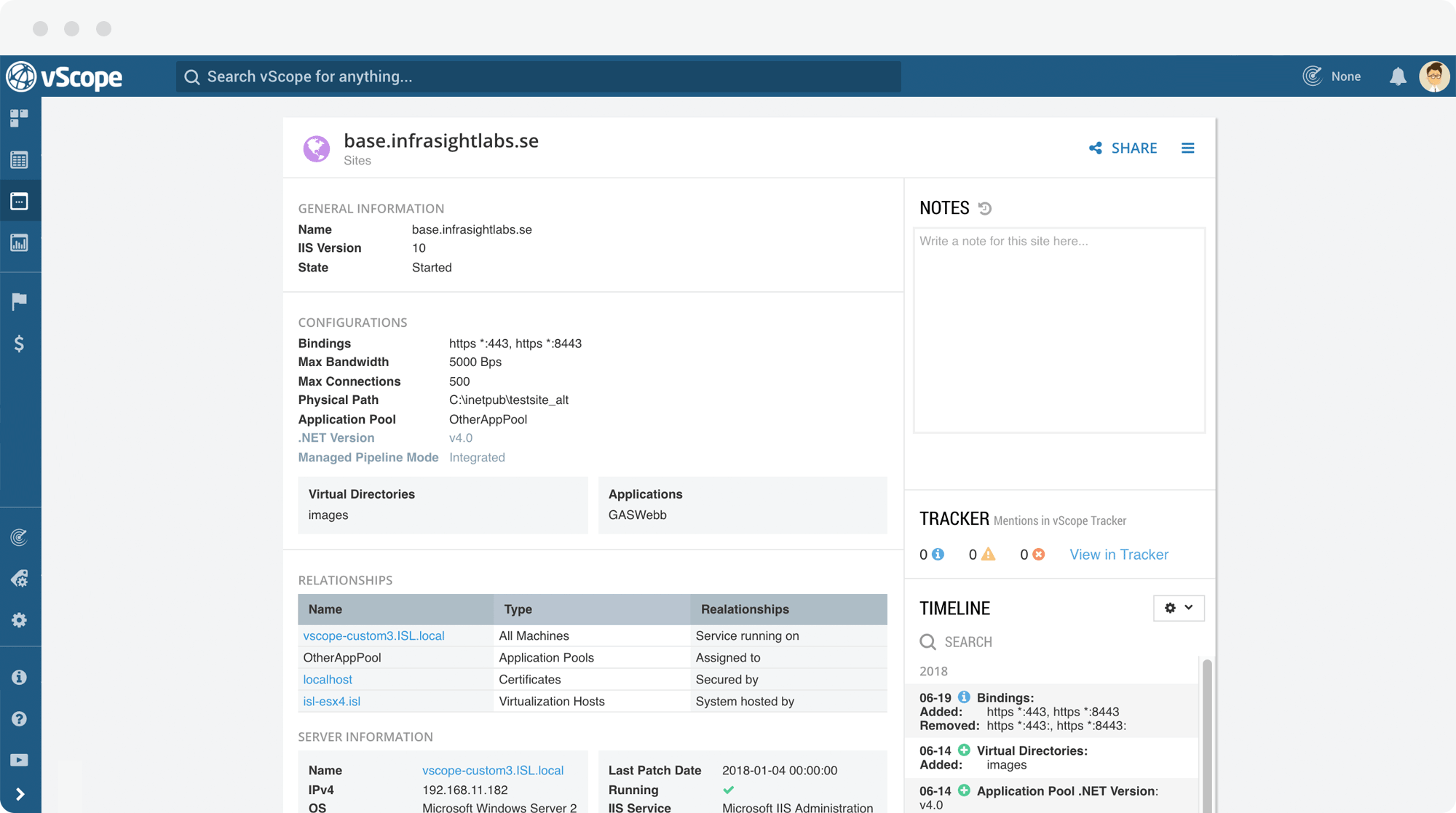The image size is (1456, 813).
Task: Click the notes history icon
Action: (x=985, y=209)
